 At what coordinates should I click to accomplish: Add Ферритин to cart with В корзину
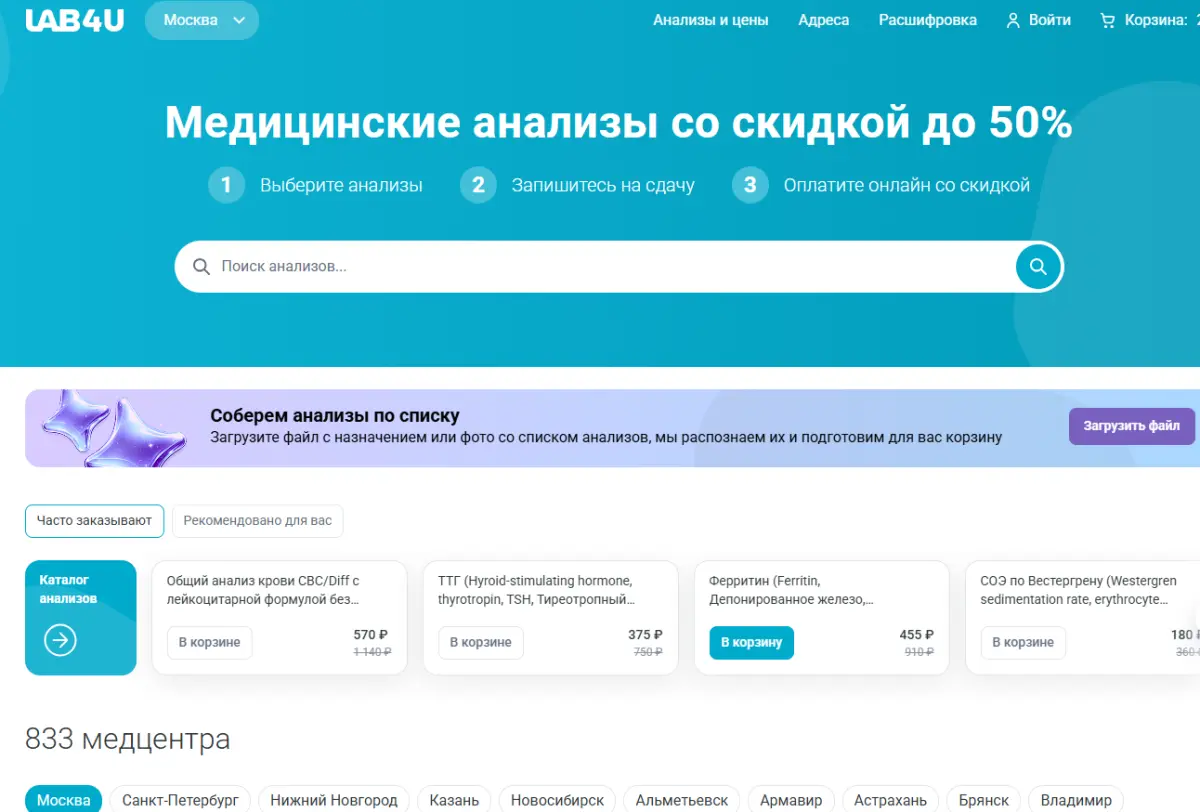(751, 643)
